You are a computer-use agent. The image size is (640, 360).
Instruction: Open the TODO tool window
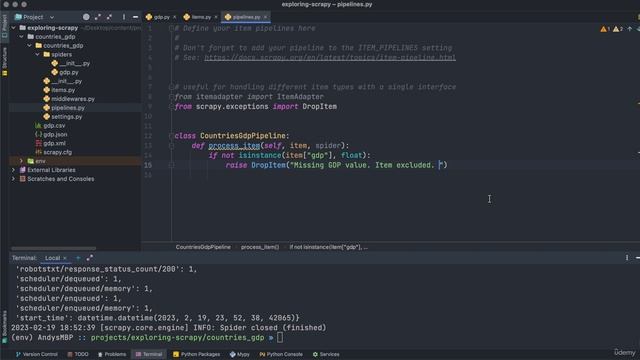point(78,354)
